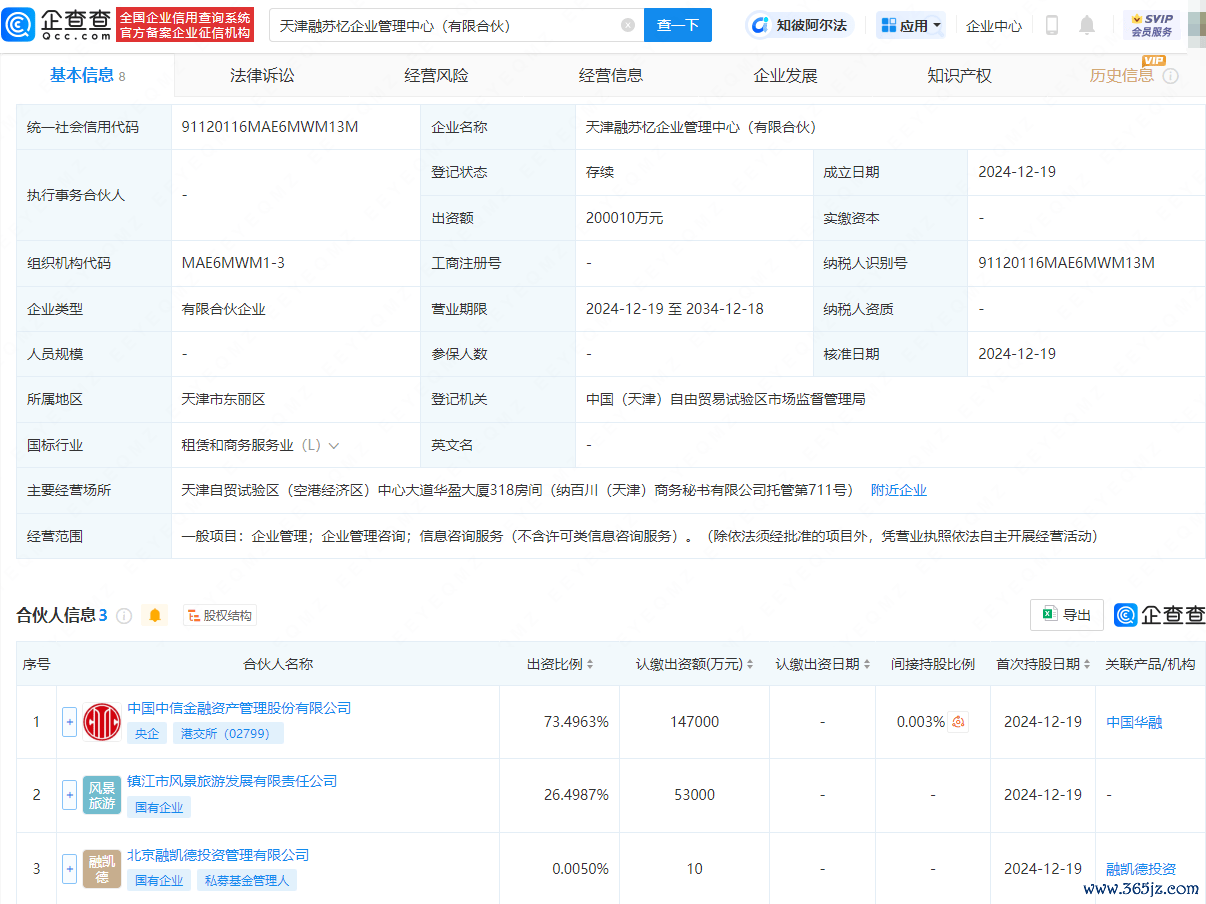
Task: Click the 导出 export button
Action: pos(1067,615)
